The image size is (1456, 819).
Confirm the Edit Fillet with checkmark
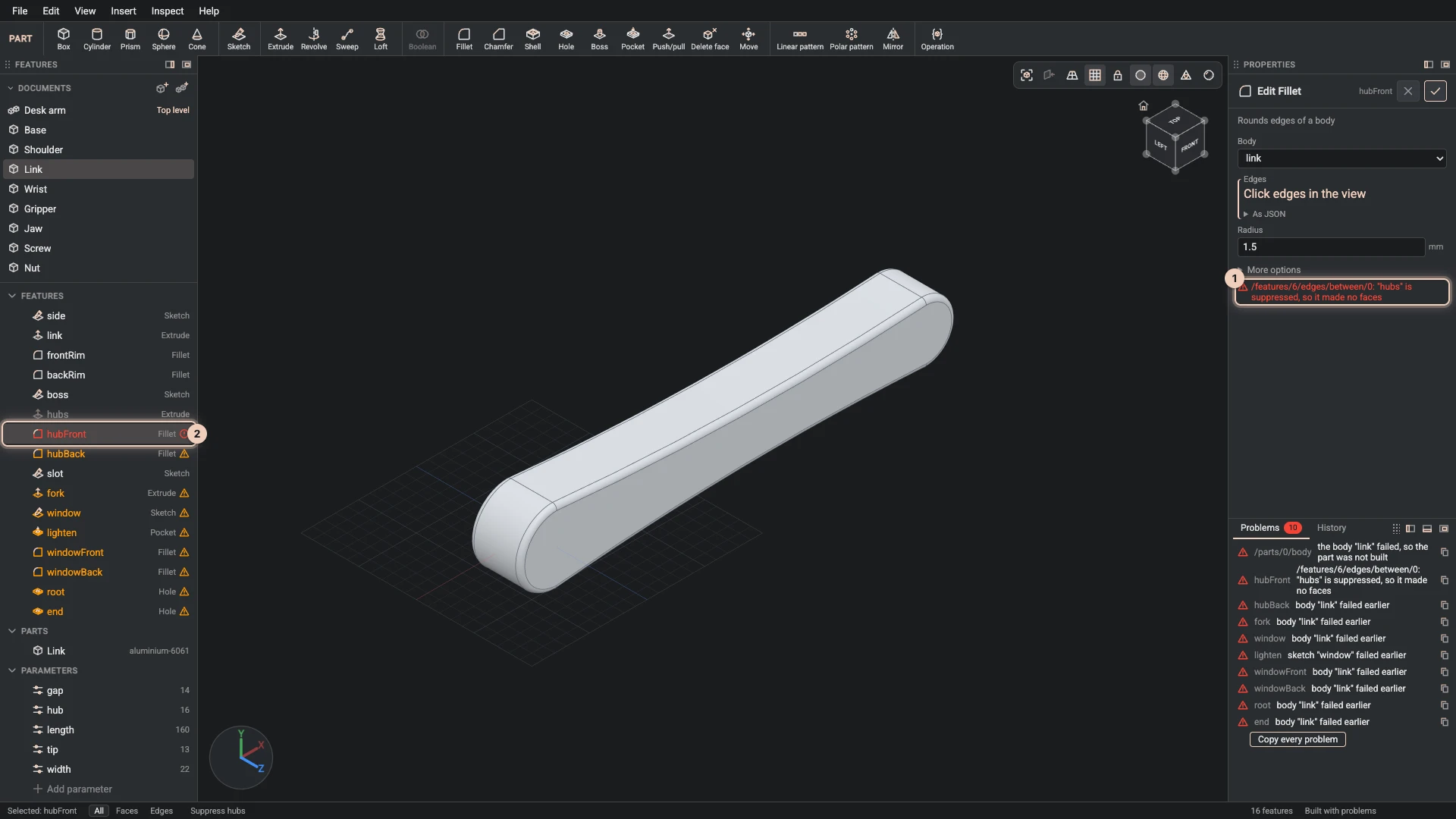tap(1435, 91)
